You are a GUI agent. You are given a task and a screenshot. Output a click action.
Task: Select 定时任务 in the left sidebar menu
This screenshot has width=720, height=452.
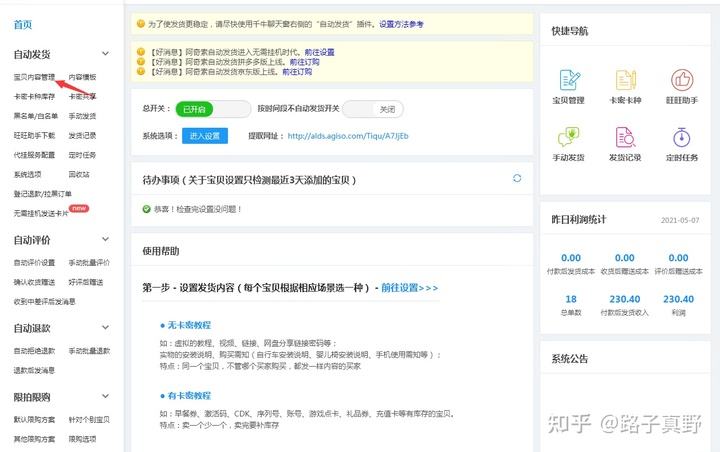(83, 155)
